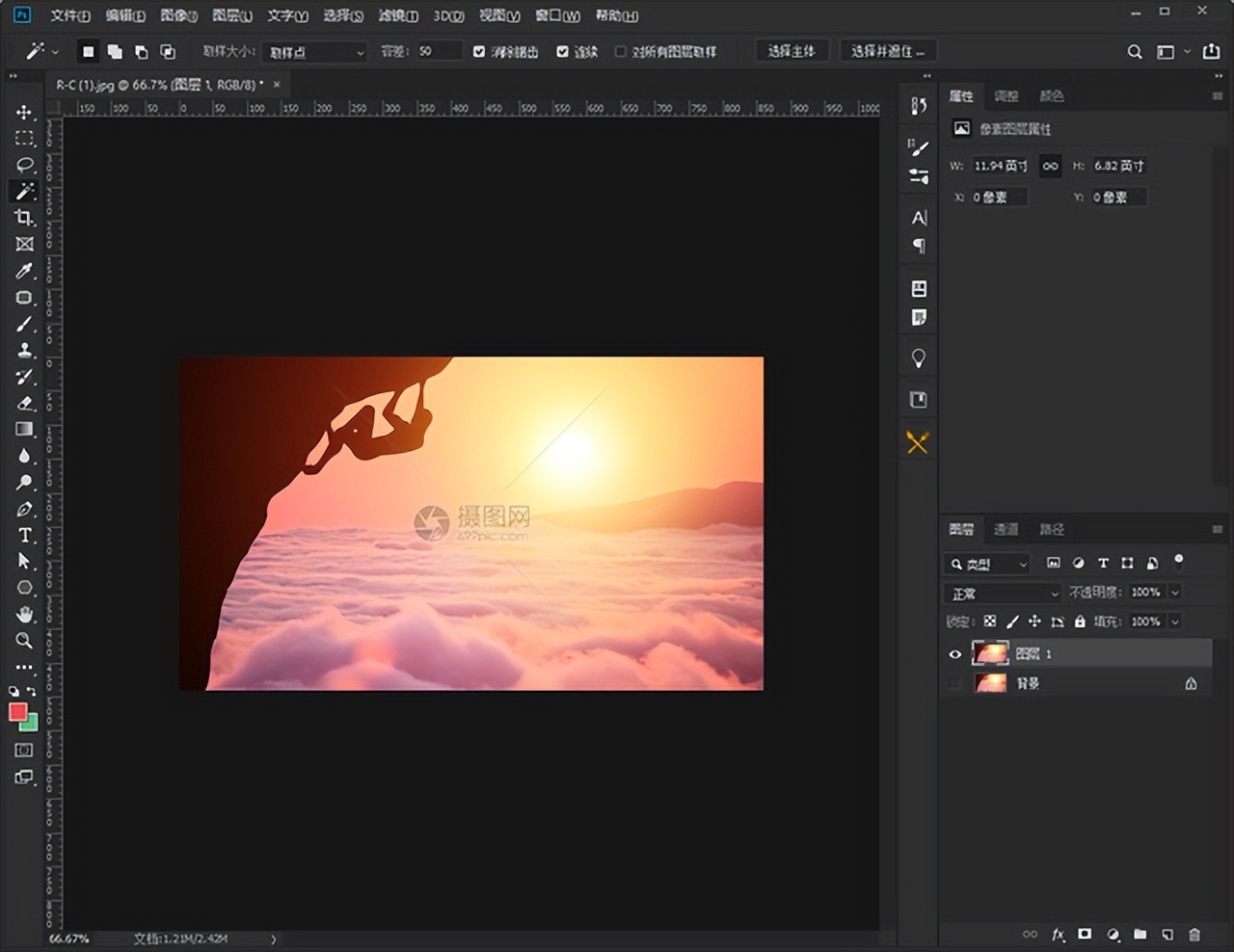
Task: Select the Move tool
Action: pos(24,113)
